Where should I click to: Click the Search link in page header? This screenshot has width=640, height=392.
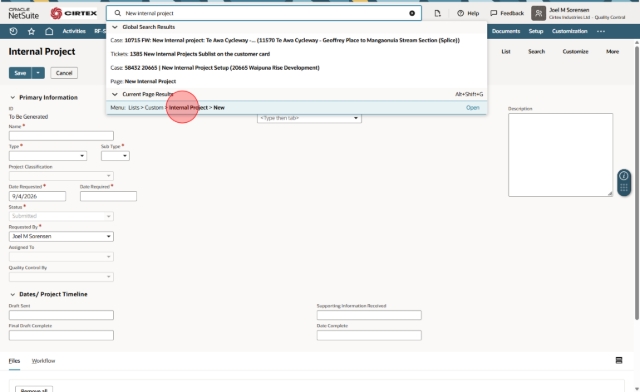(536, 51)
